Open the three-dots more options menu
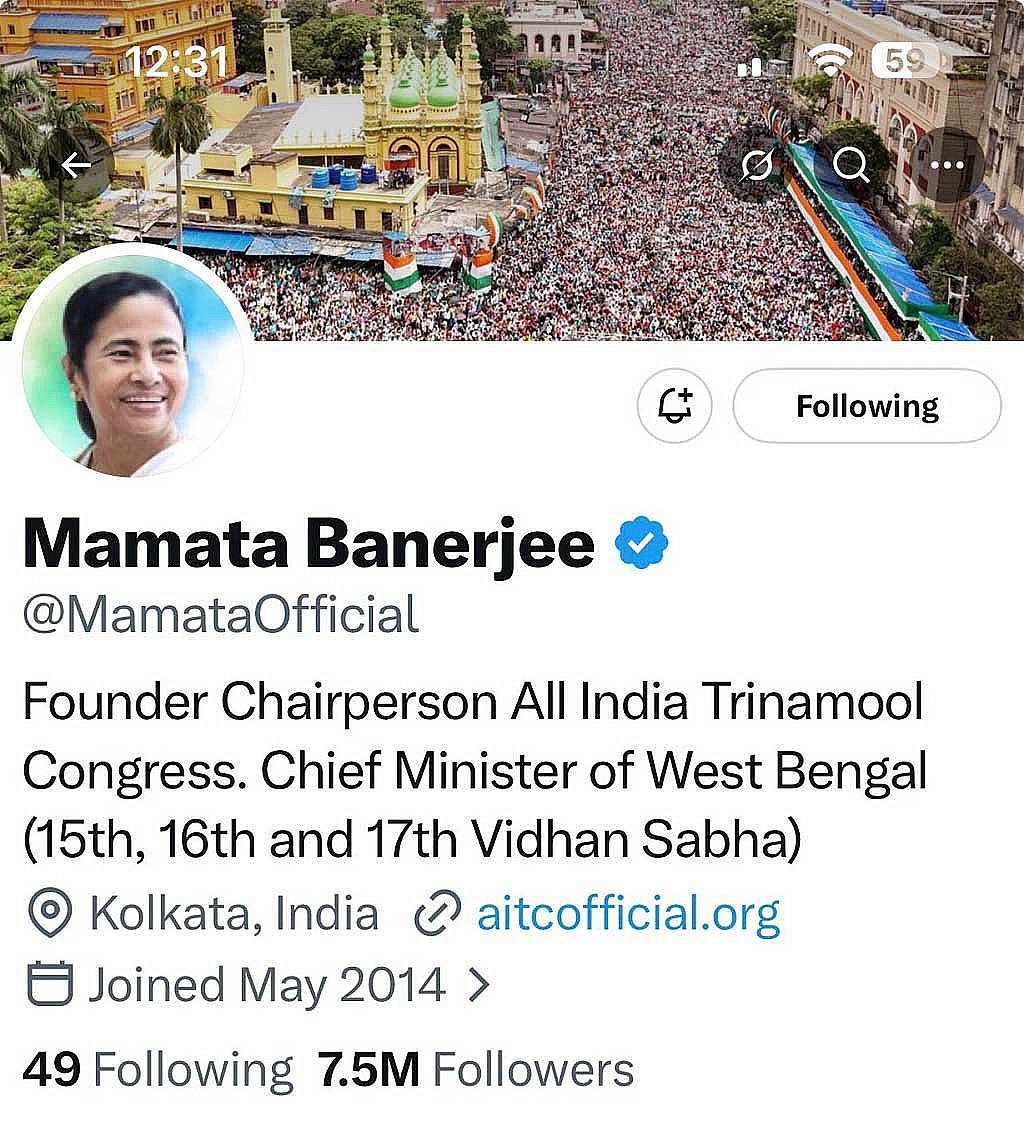Image resolution: width=1024 pixels, height=1136 pixels. coord(946,165)
